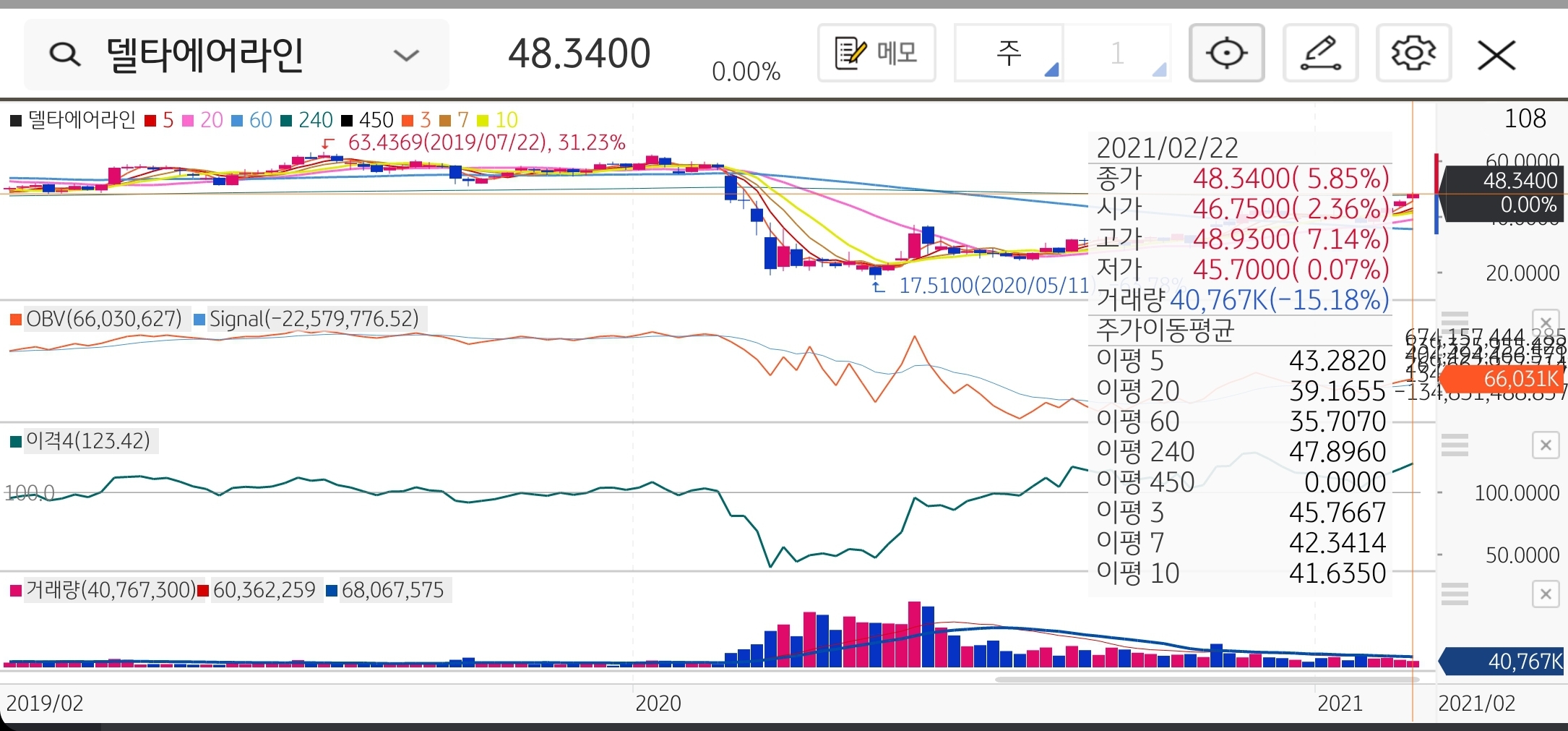
Task: Grab the volume panel reorder handle
Action: [x=1455, y=594]
